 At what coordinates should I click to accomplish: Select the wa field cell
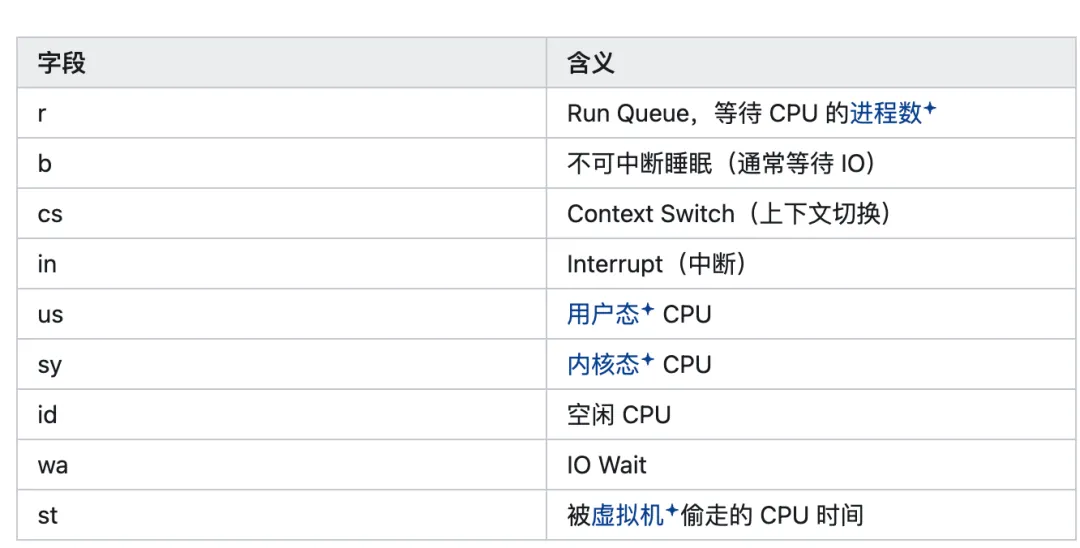[282, 465]
